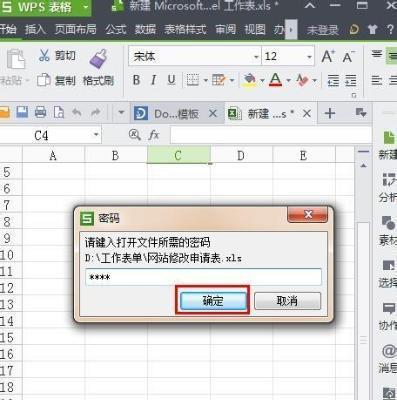Click the cell borders icon

(x=193, y=80)
